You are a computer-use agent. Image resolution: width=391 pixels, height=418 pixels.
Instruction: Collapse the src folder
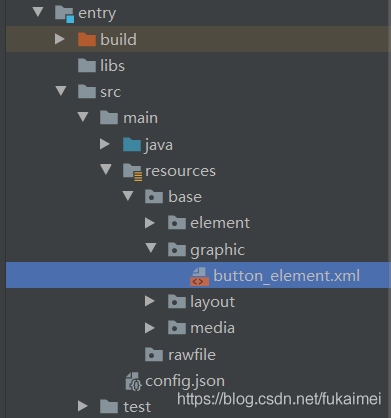(x=61, y=91)
